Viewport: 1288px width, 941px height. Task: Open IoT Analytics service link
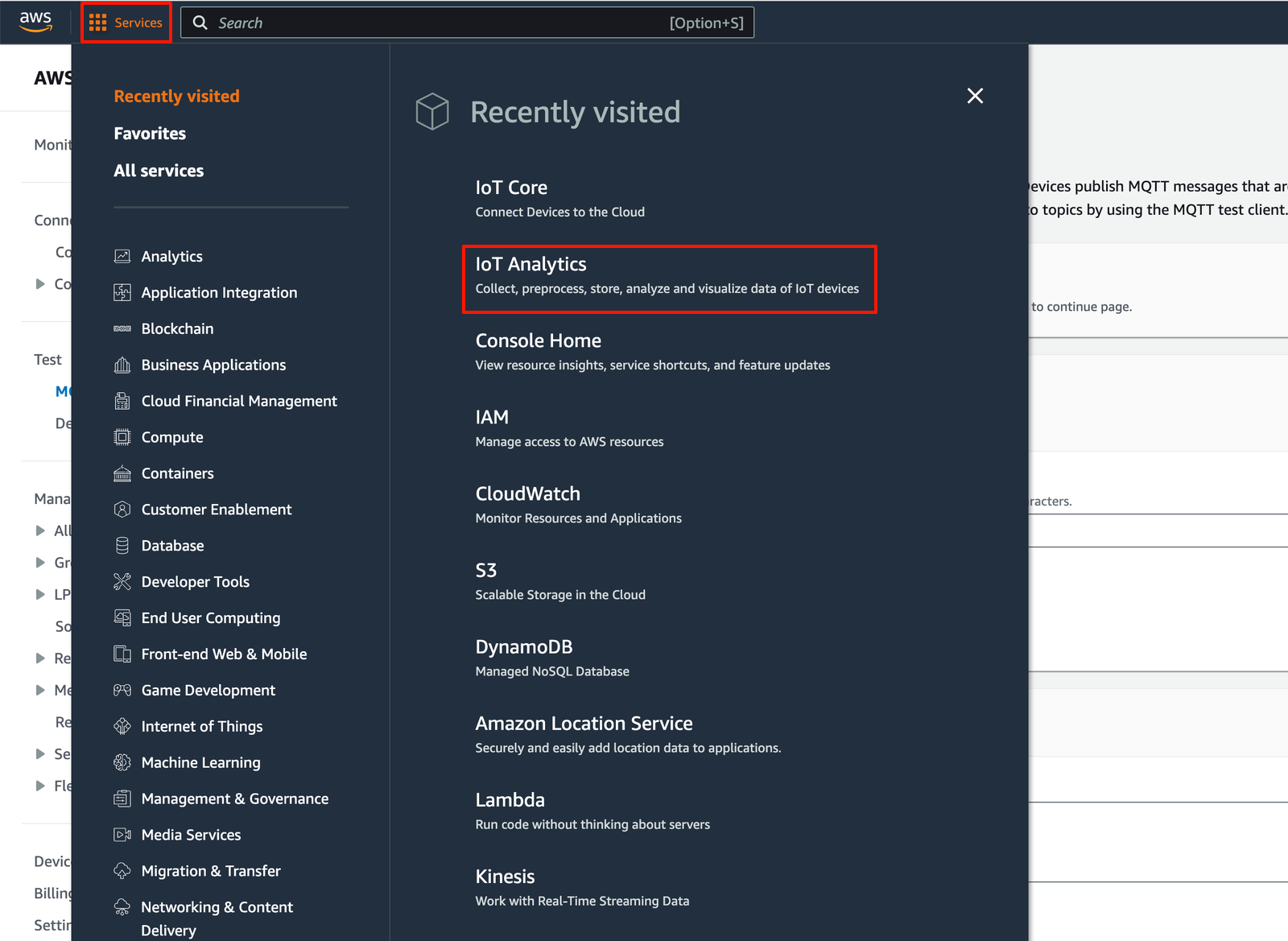tap(530, 264)
